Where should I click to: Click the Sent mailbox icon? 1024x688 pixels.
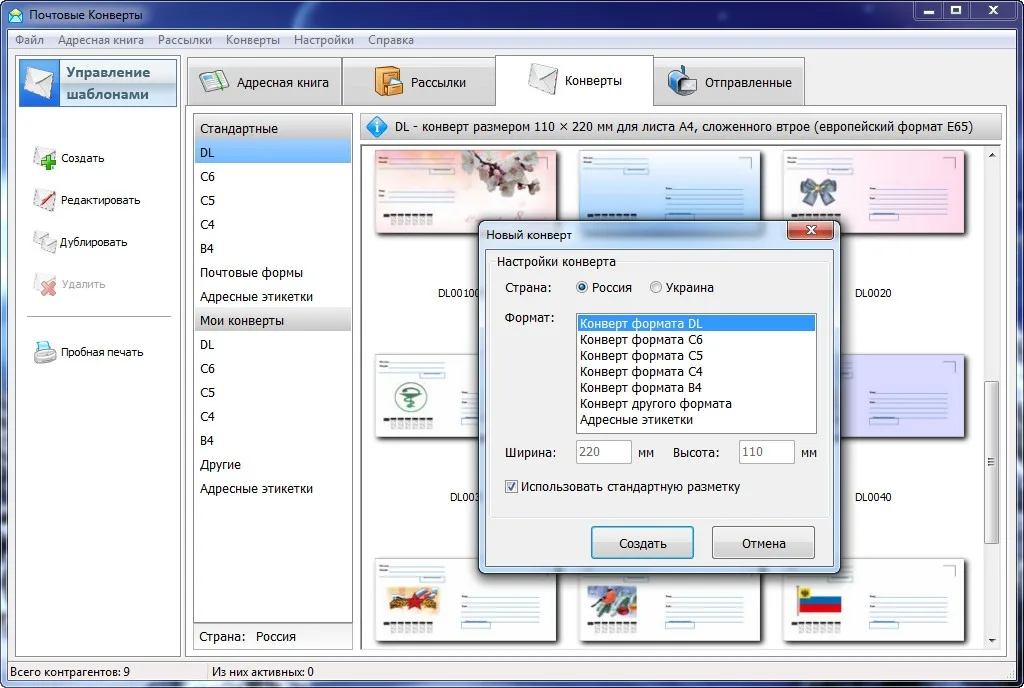tap(682, 82)
